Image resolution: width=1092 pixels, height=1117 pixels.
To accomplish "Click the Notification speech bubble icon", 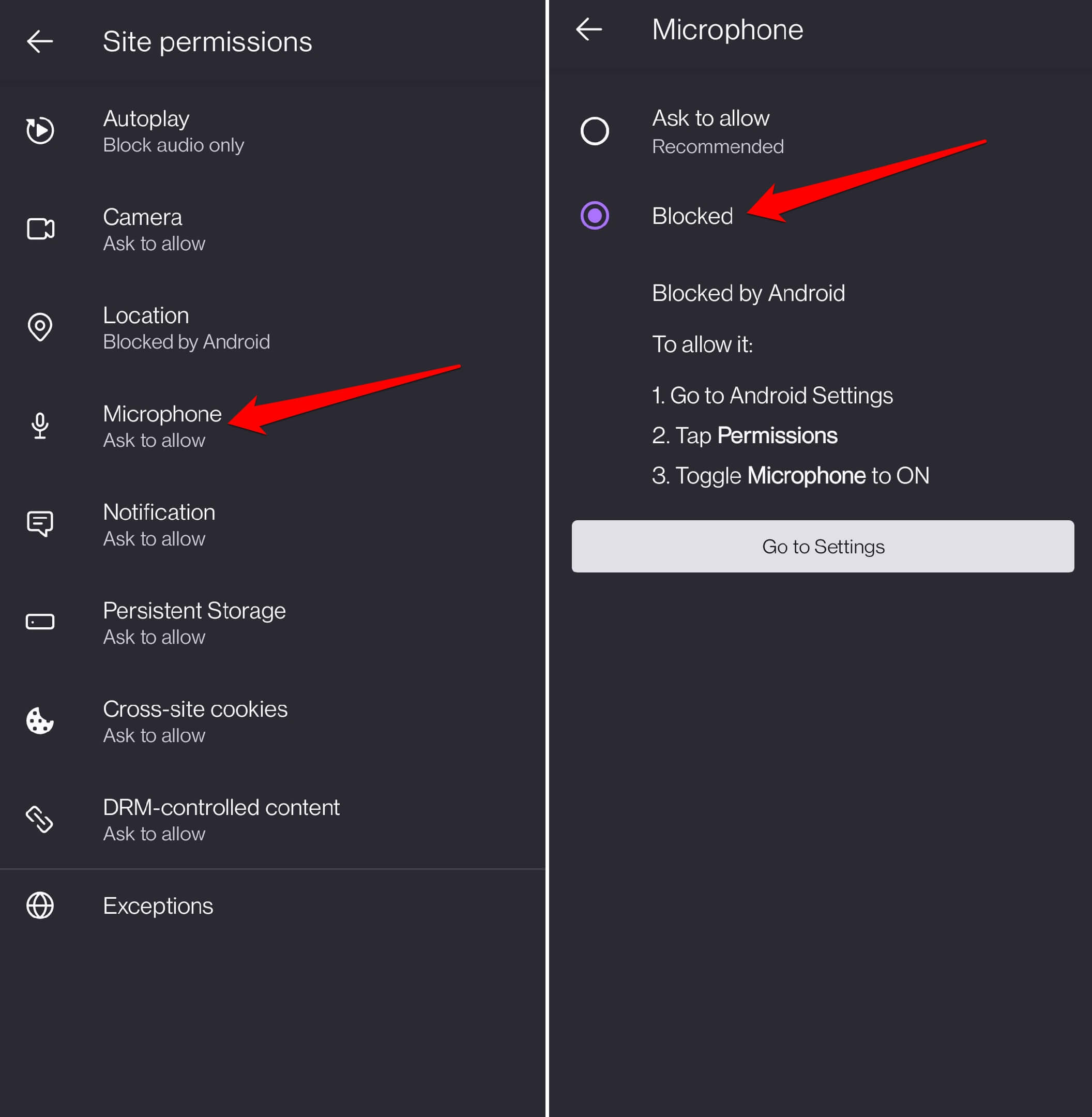I will tap(40, 523).
